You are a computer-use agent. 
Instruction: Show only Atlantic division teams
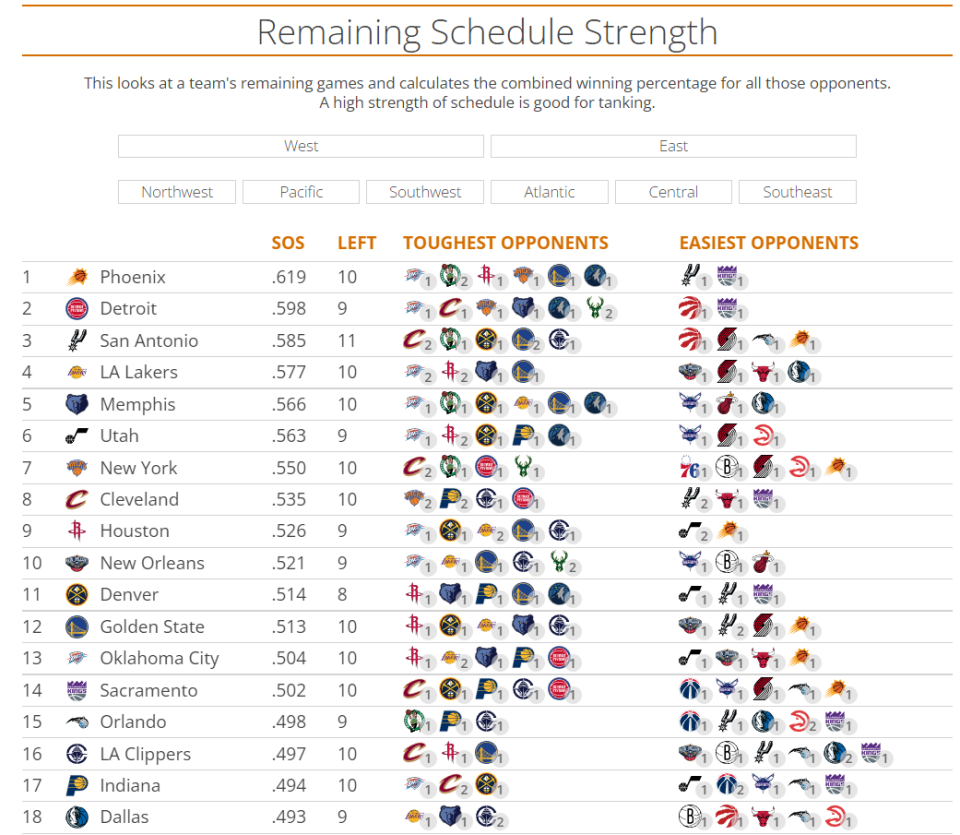549,192
